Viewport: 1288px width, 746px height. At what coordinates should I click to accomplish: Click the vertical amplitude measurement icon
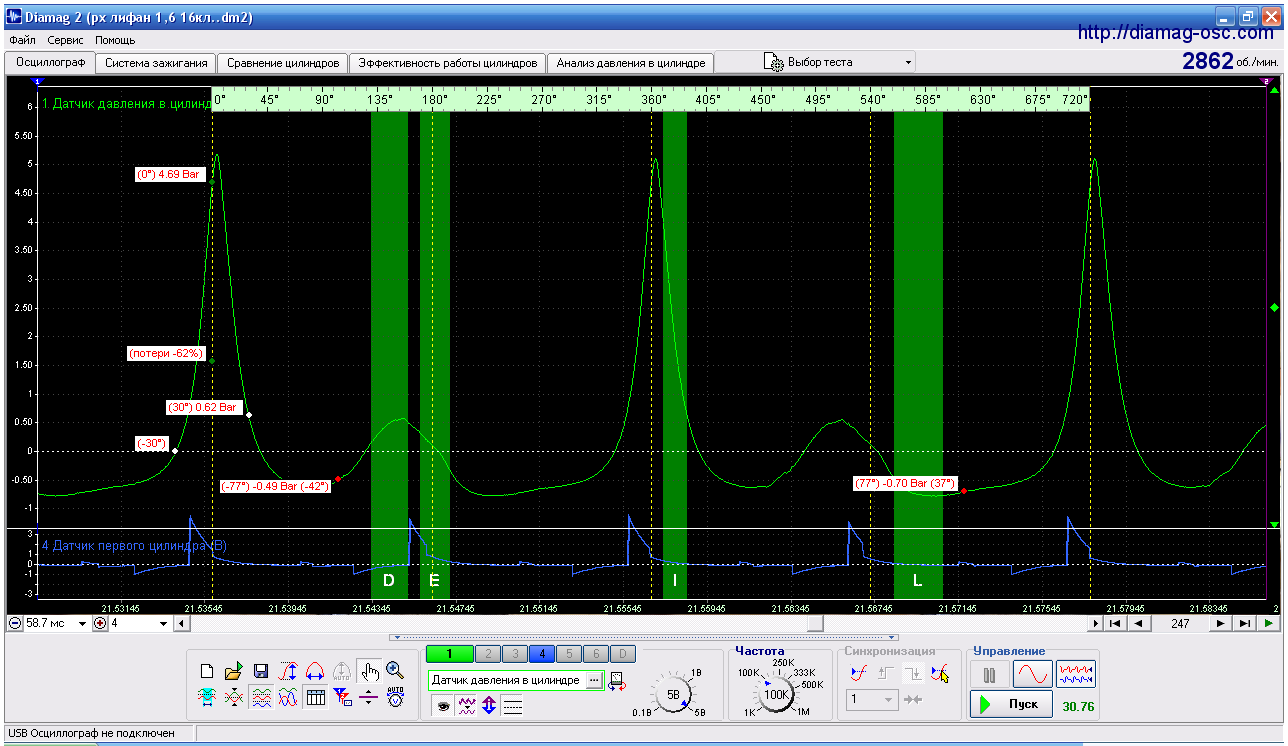click(288, 671)
